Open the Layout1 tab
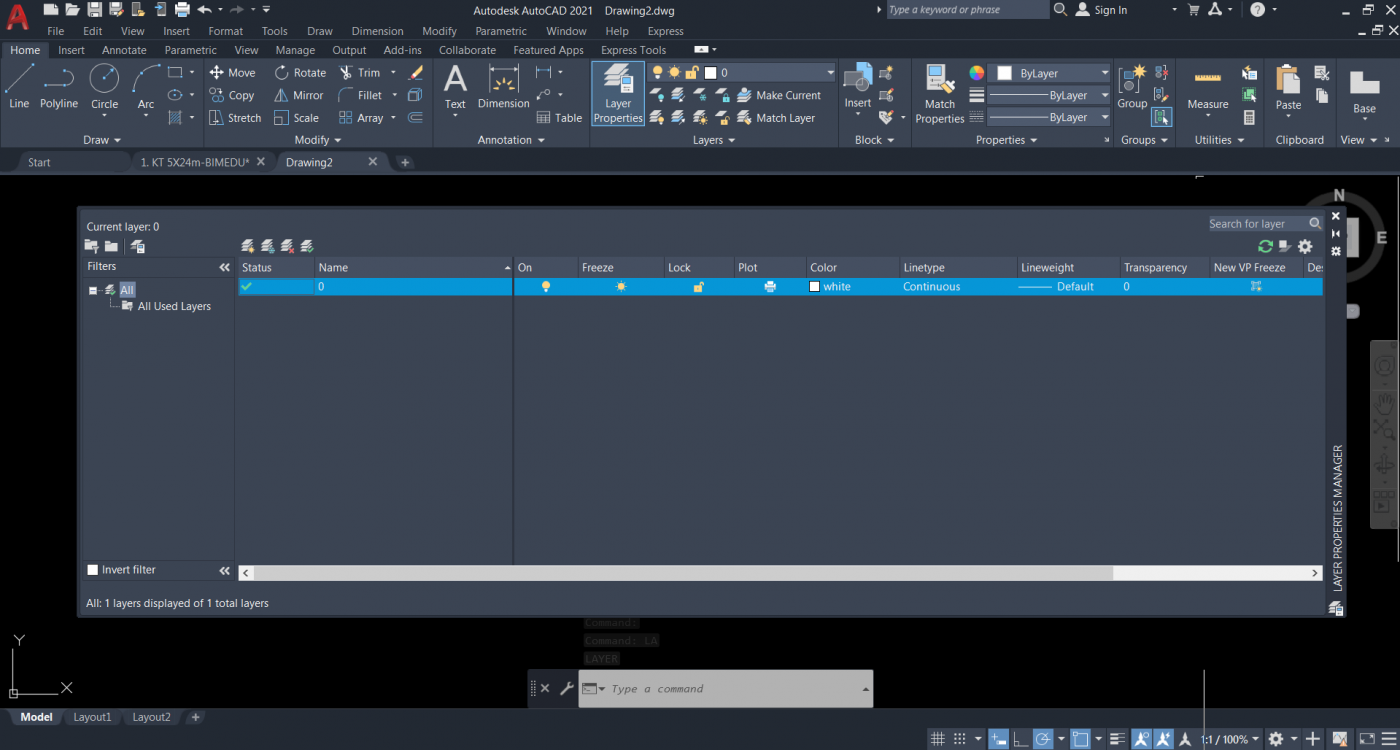The image size is (1400, 750). 92,717
